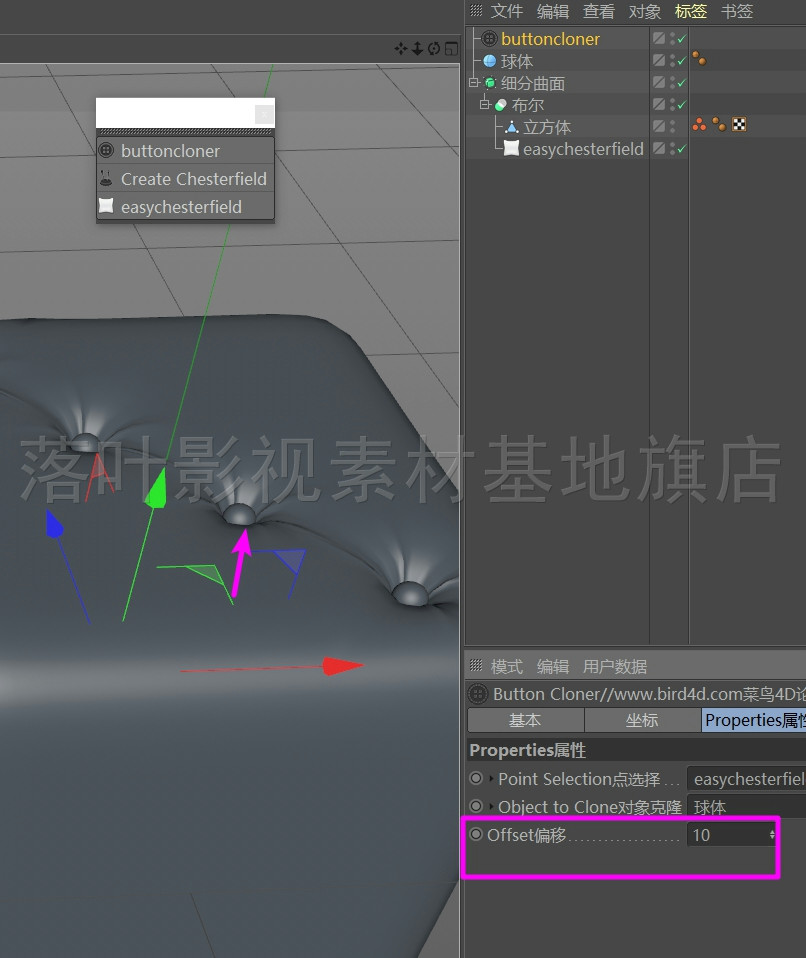Click the layer square of the 细分曲面 row
Image resolution: width=806 pixels, height=958 pixels.
[x=659, y=82]
